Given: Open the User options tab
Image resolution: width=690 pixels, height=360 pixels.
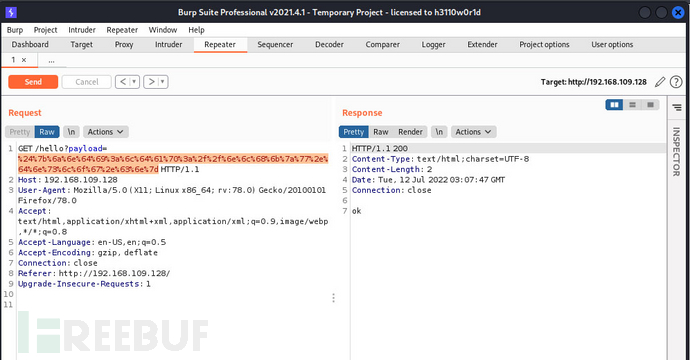Looking at the screenshot, I should coord(612,44).
